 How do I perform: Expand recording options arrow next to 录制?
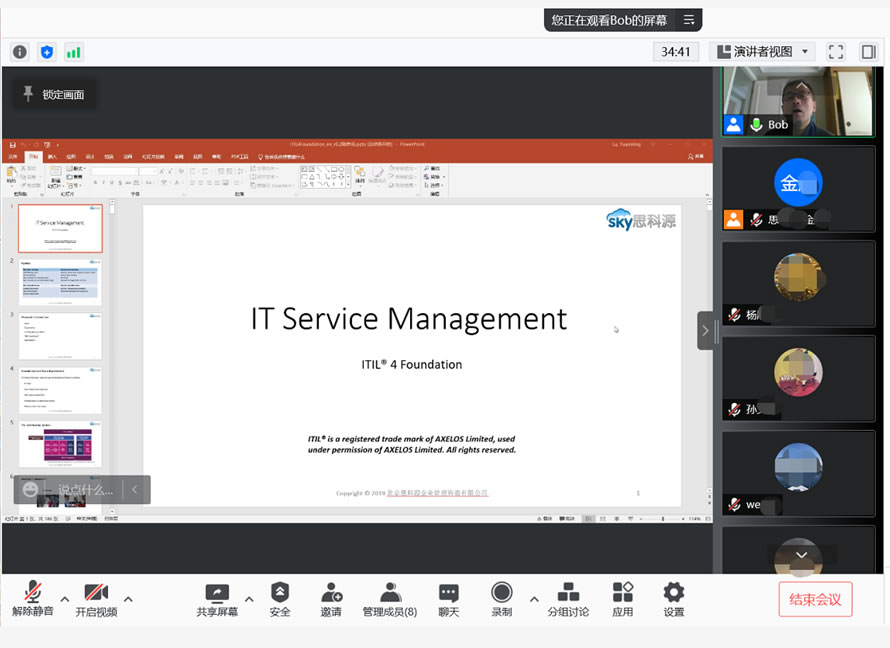(534, 599)
